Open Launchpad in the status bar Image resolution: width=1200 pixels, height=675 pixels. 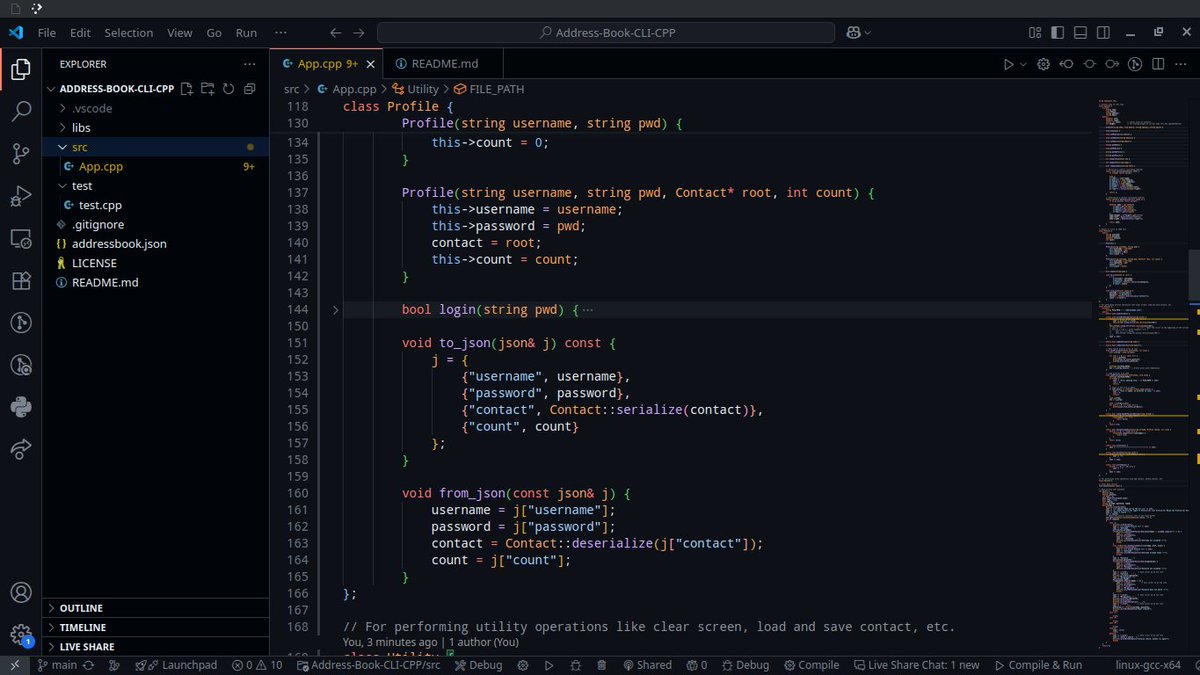coord(176,665)
